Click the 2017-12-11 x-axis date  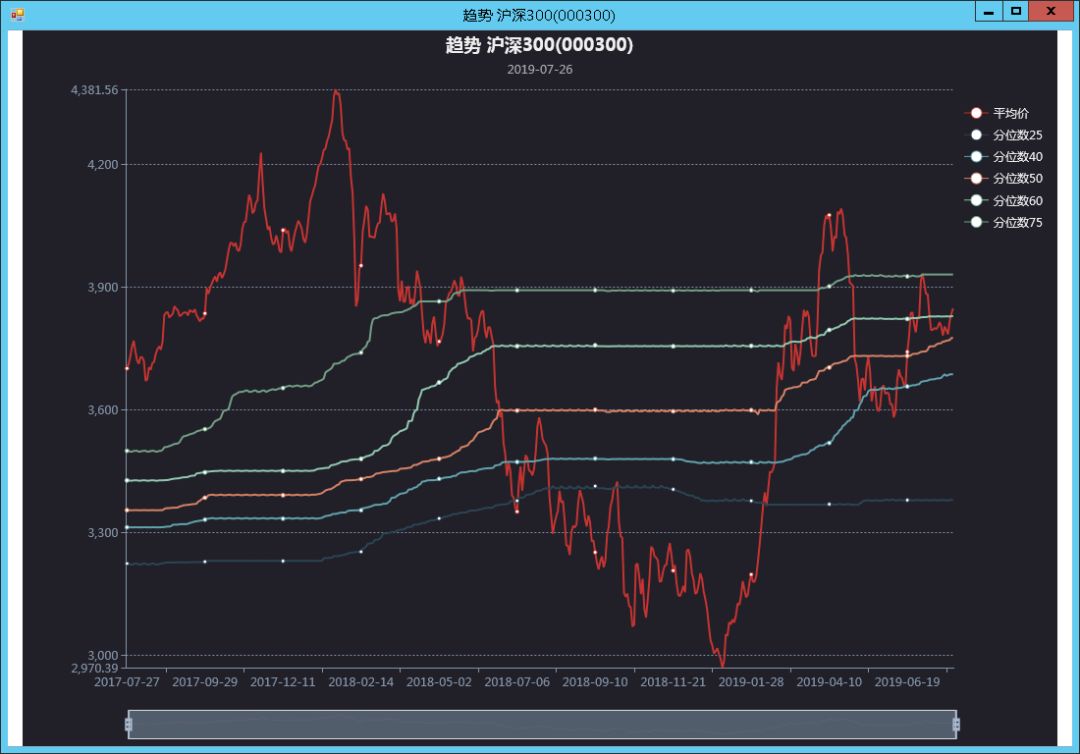282,682
